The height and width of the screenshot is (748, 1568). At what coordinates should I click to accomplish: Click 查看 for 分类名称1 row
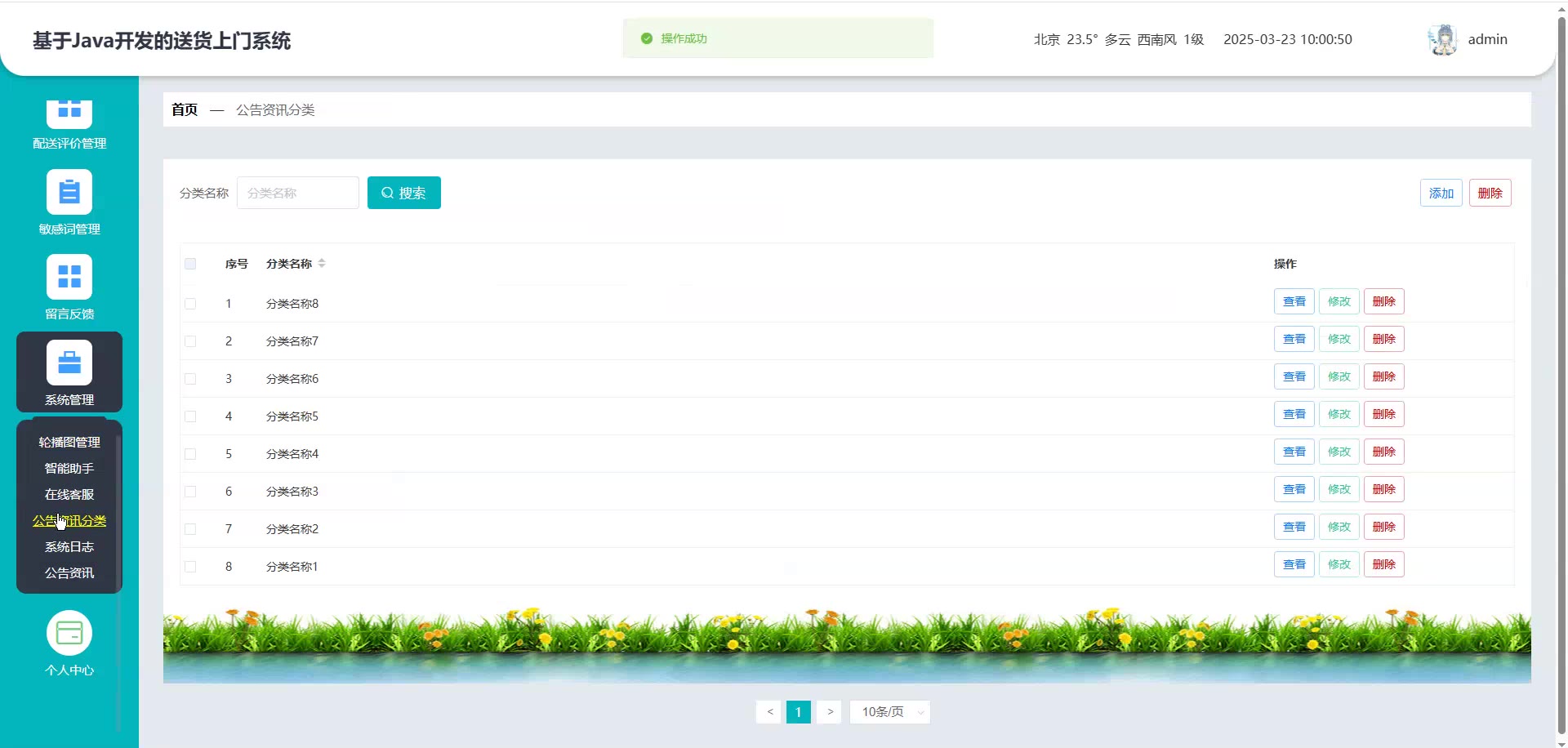[1294, 564]
